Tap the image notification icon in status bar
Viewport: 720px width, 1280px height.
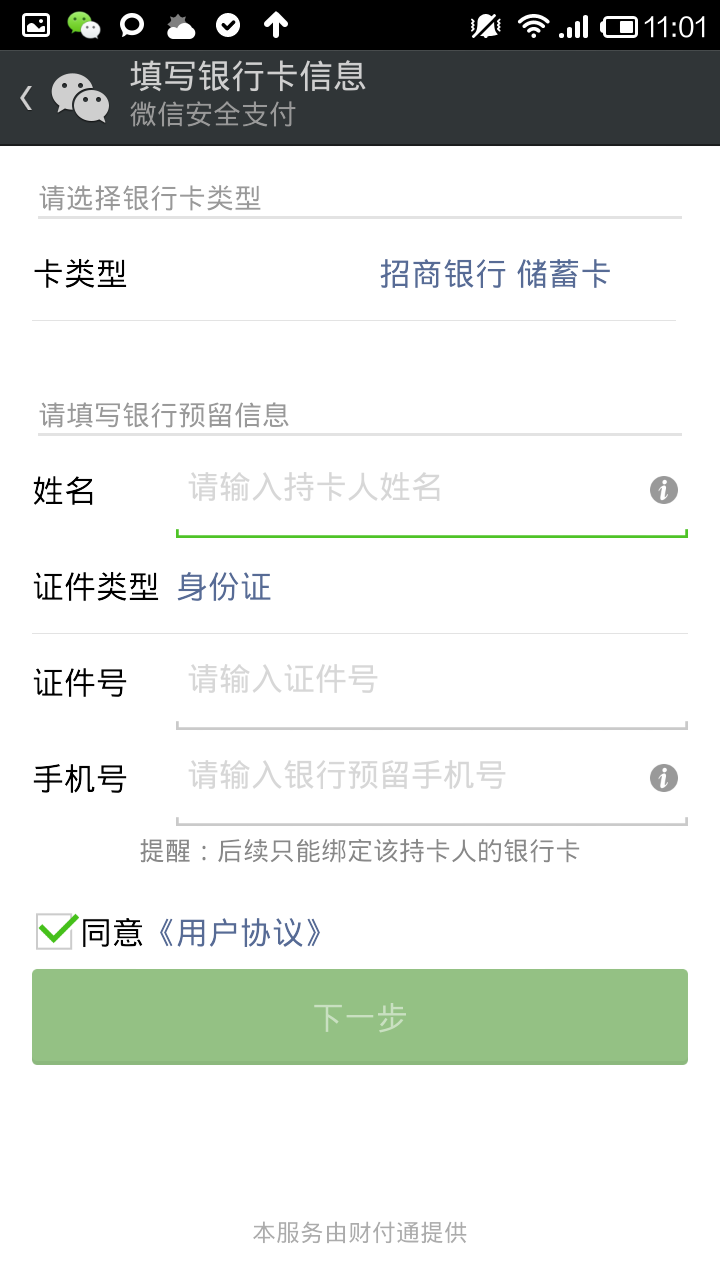click(36, 26)
